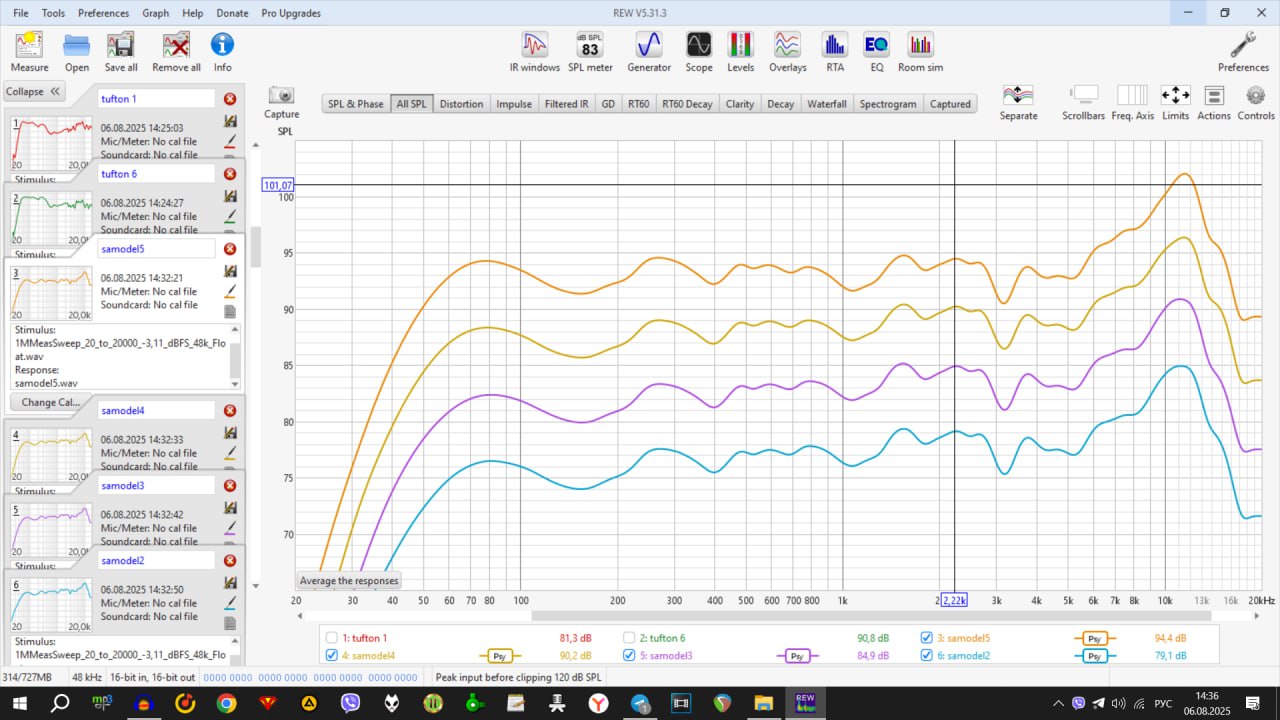1280x720 pixels.
Task: Switch to the Spectrogram tab
Action: pos(888,104)
